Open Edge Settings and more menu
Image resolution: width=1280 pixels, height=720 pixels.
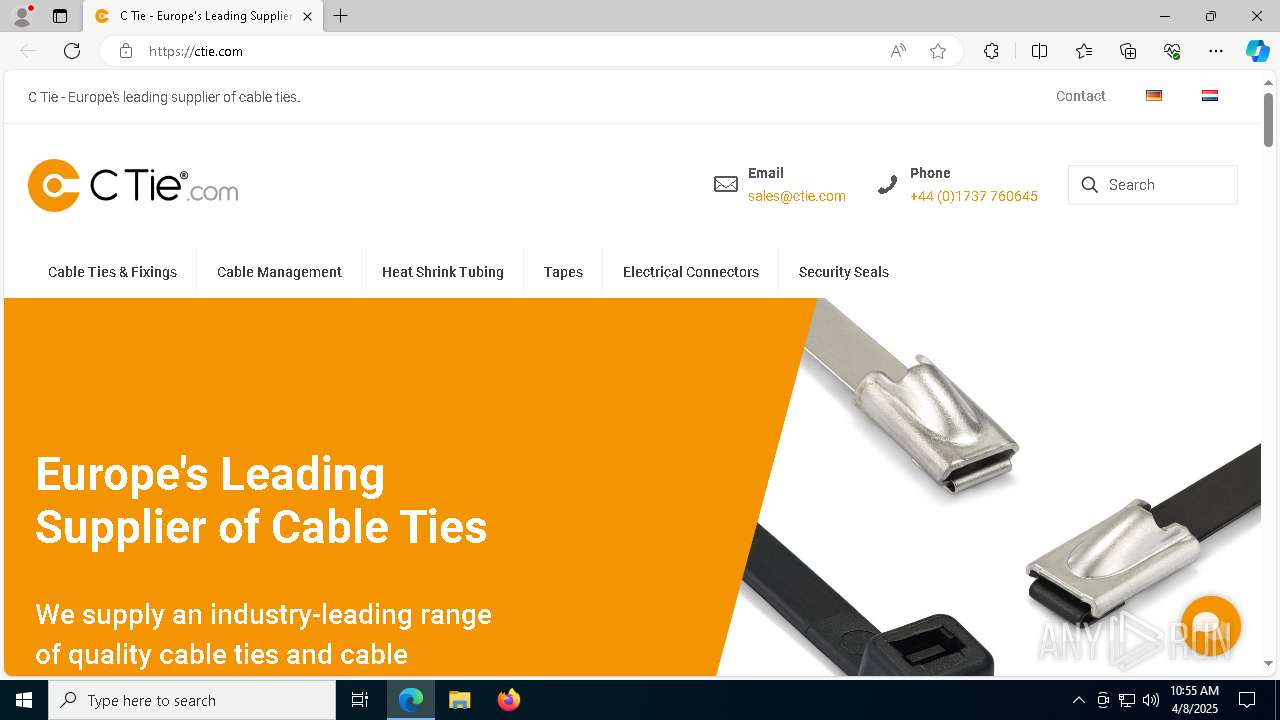tap(1216, 51)
